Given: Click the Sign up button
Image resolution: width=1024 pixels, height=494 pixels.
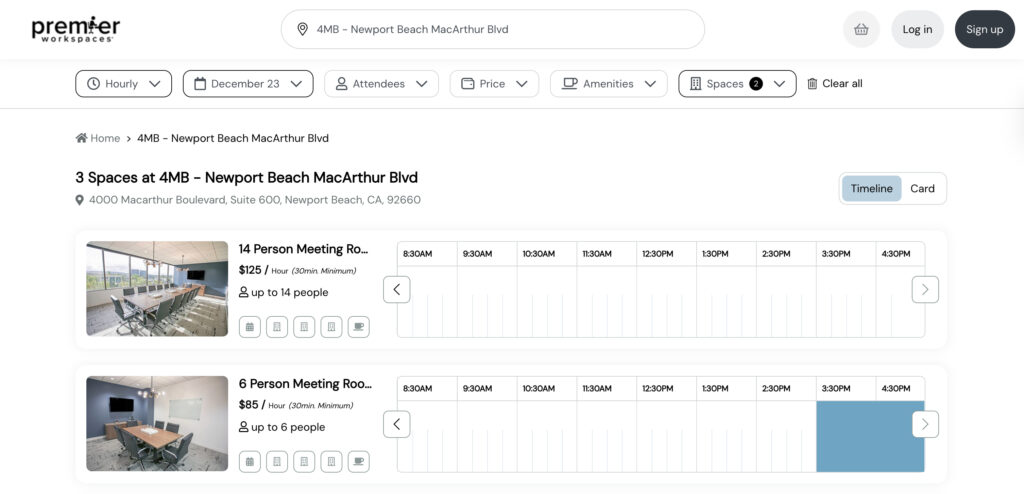Looking at the screenshot, I should click(x=984, y=29).
